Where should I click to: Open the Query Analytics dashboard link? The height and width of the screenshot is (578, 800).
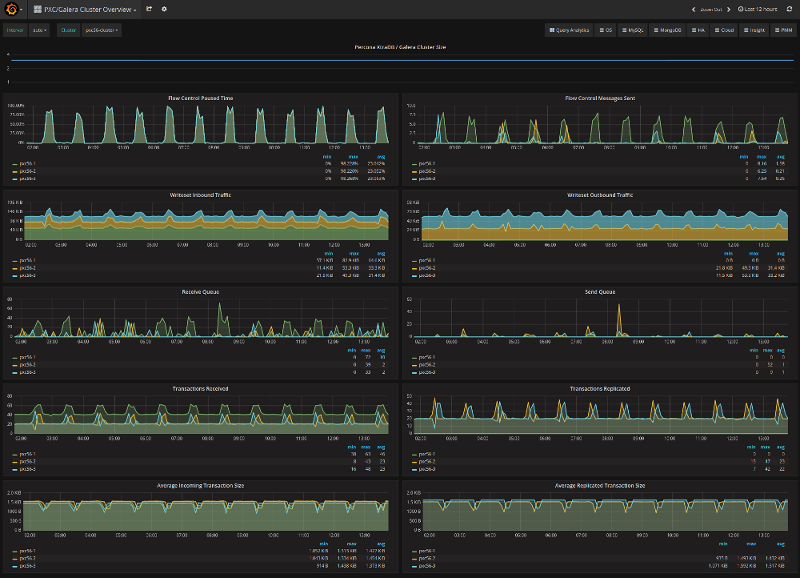click(x=570, y=30)
